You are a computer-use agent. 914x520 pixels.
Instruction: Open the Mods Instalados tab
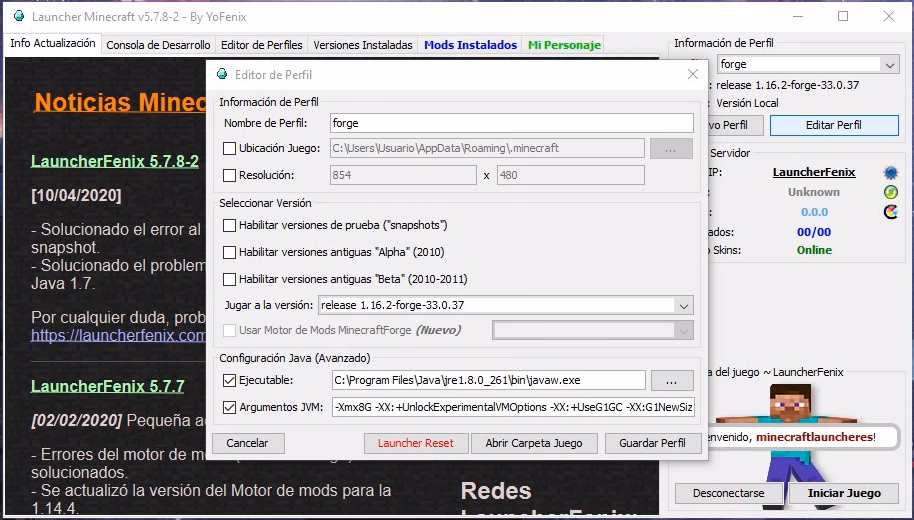470,45
